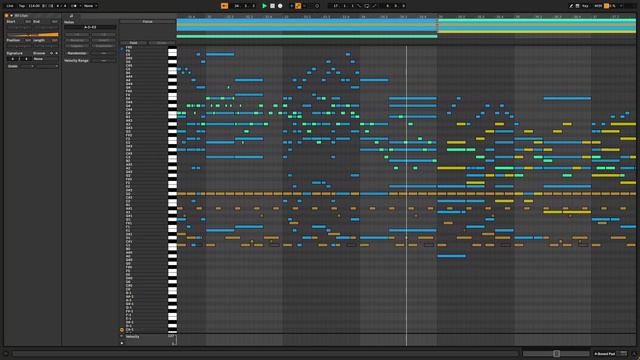This screenshot has height=360, width=640.
Task: Toggle the MIDI map mode switch
Action: (598, 6)
